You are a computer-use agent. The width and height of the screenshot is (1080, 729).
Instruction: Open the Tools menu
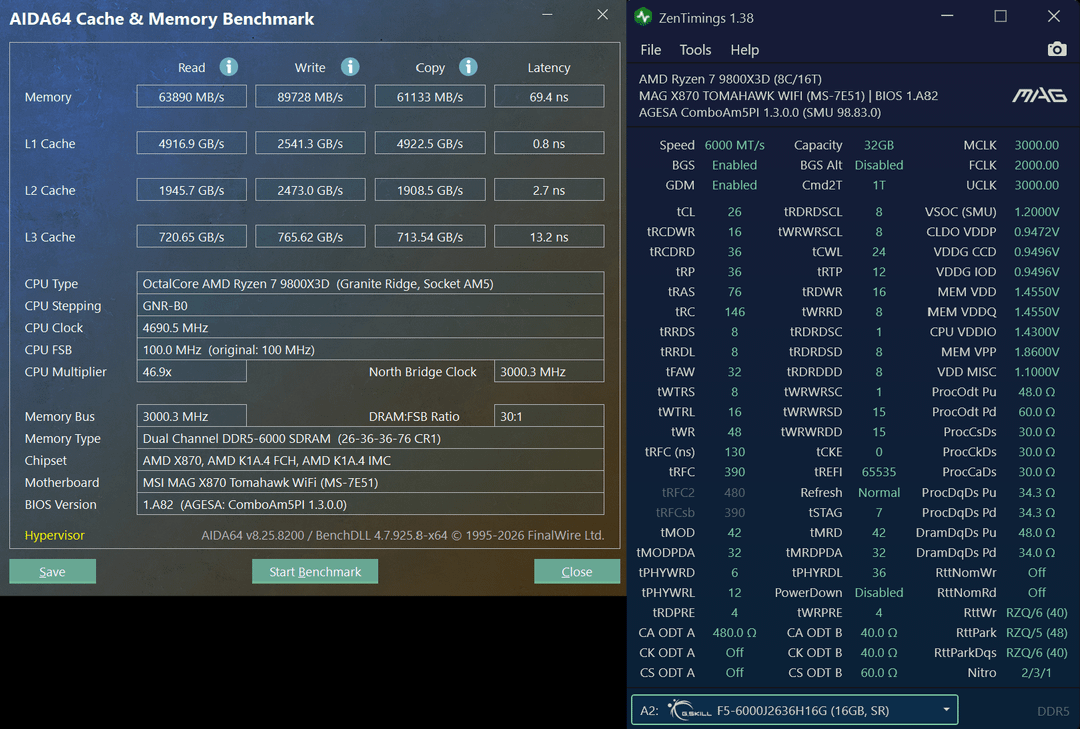coord(695,50)
